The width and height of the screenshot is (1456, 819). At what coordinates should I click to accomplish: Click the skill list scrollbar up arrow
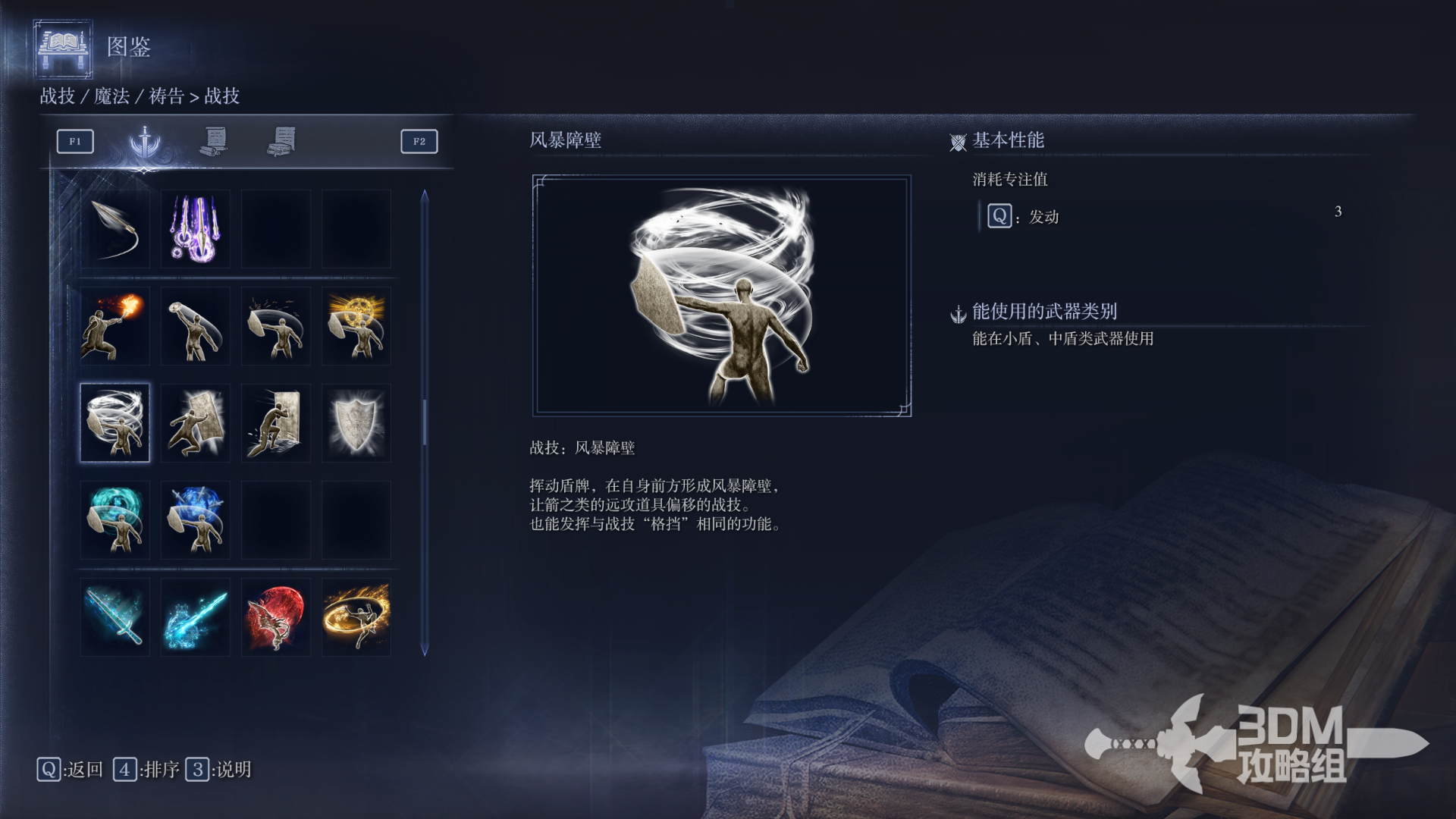(x=425, y=196)
